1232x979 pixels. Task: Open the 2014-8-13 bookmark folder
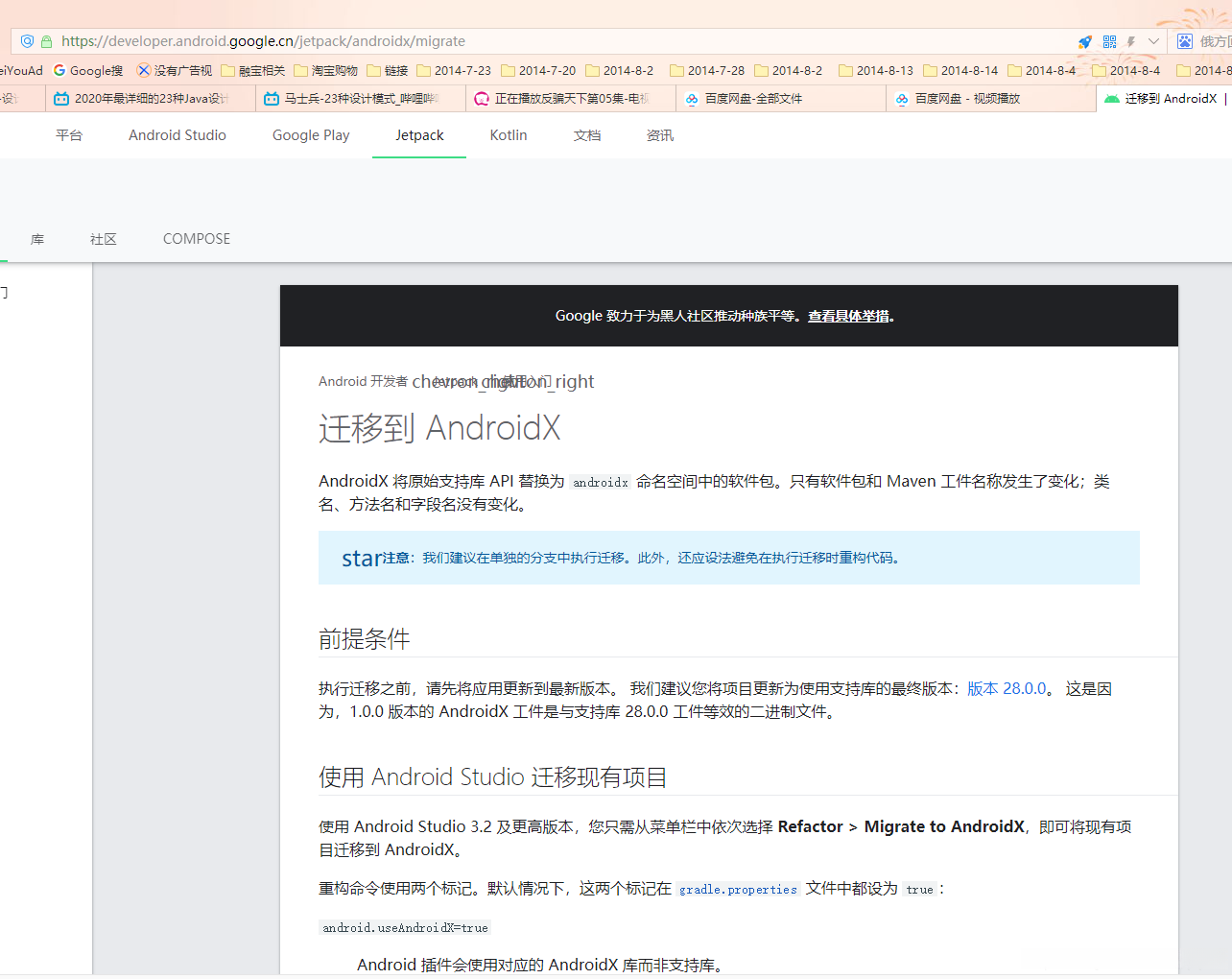click(876, 70)
